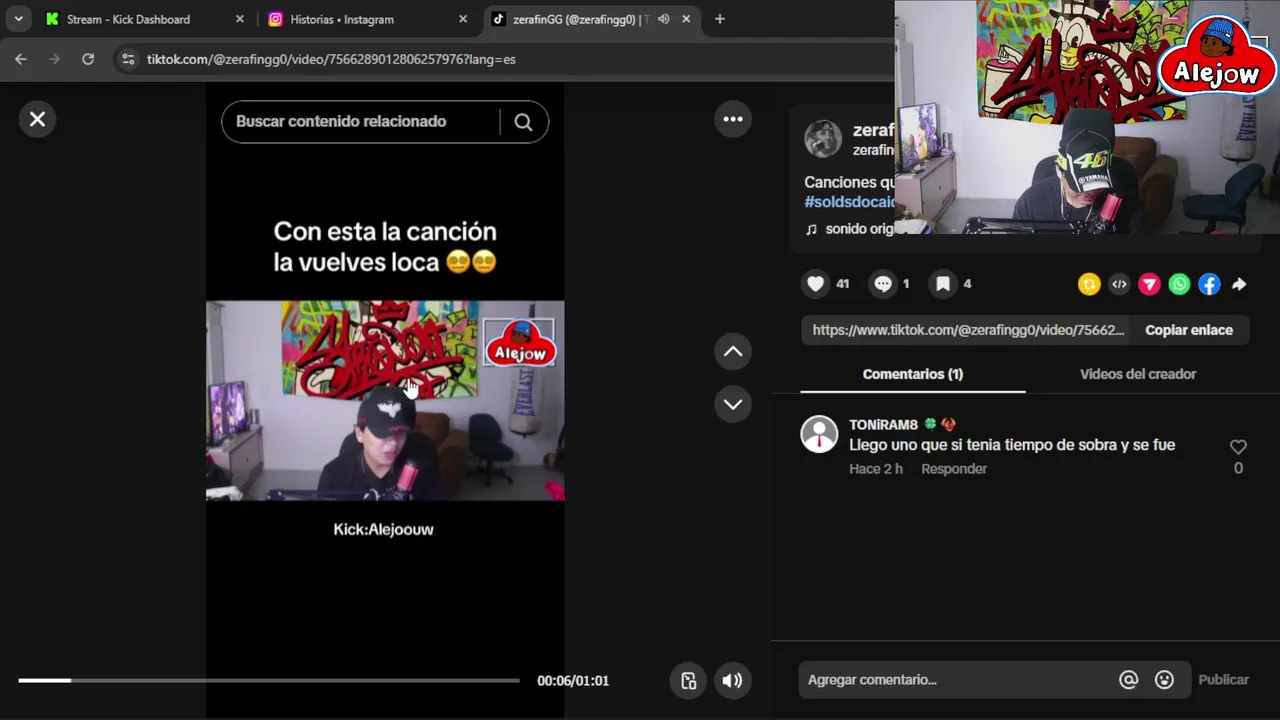Viewport: 1280px width, 720px height.
Task: Mute the video volume speaker icon
Action: 733,680
